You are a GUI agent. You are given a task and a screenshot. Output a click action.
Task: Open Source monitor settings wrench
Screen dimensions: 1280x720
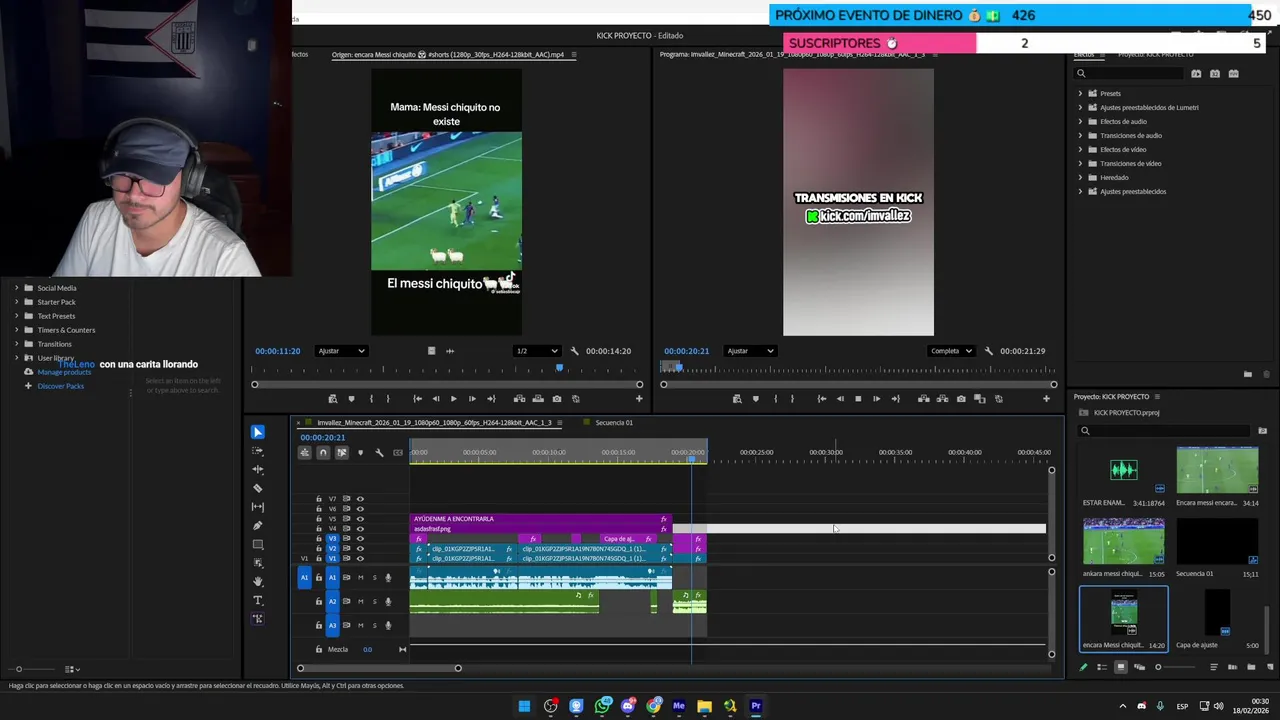(574, 351)
